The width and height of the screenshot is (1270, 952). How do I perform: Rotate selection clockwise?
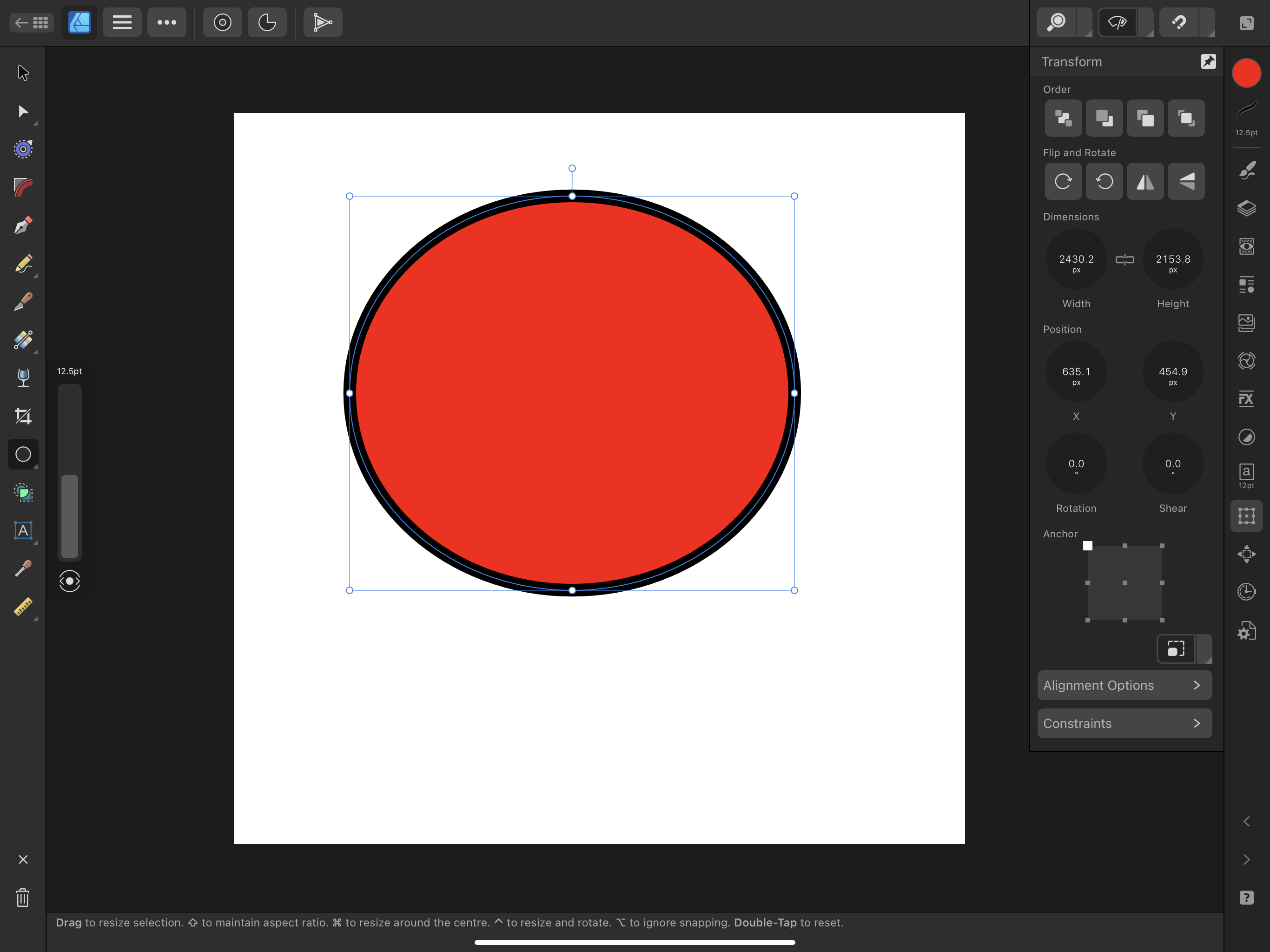[1063, 182]
